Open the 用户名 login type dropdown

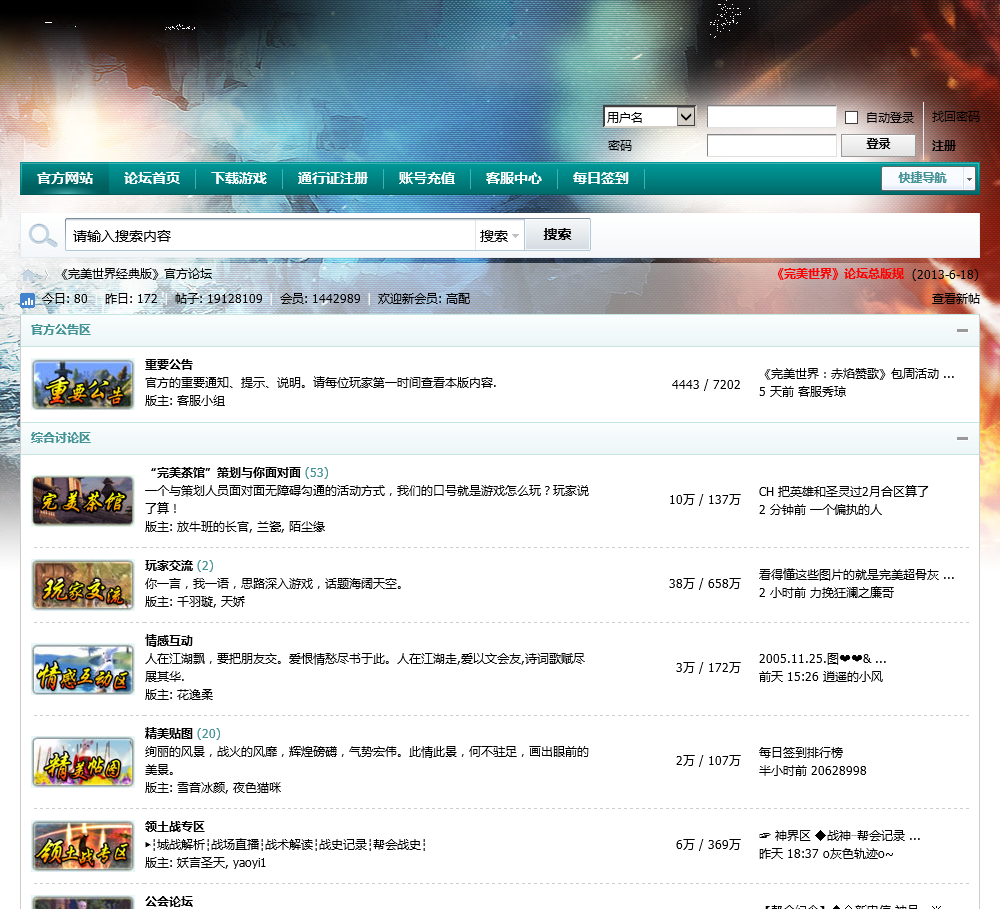[649, 117]
